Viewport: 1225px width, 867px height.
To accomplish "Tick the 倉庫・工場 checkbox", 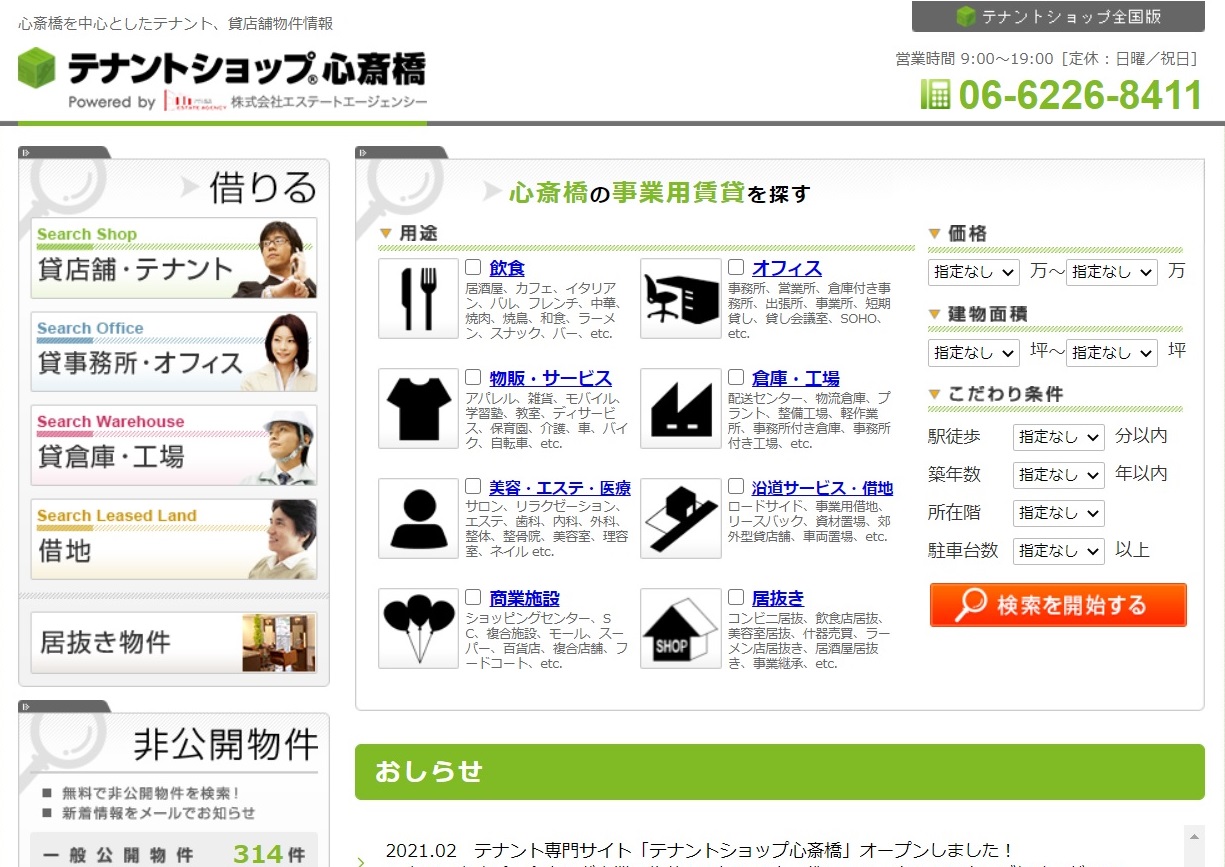I will (736, 378).
